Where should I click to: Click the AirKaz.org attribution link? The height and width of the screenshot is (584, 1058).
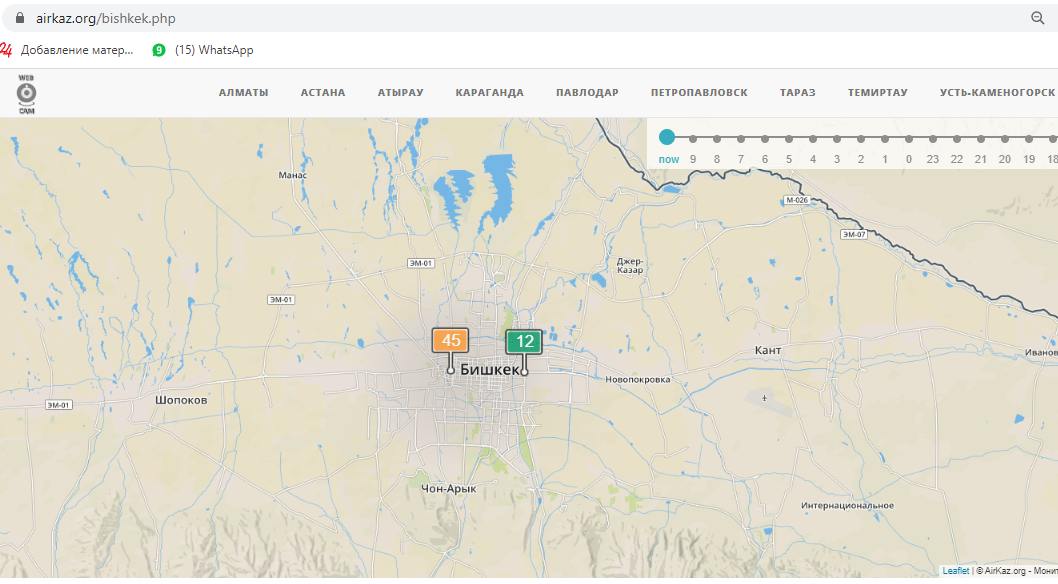pos(1003,571)
